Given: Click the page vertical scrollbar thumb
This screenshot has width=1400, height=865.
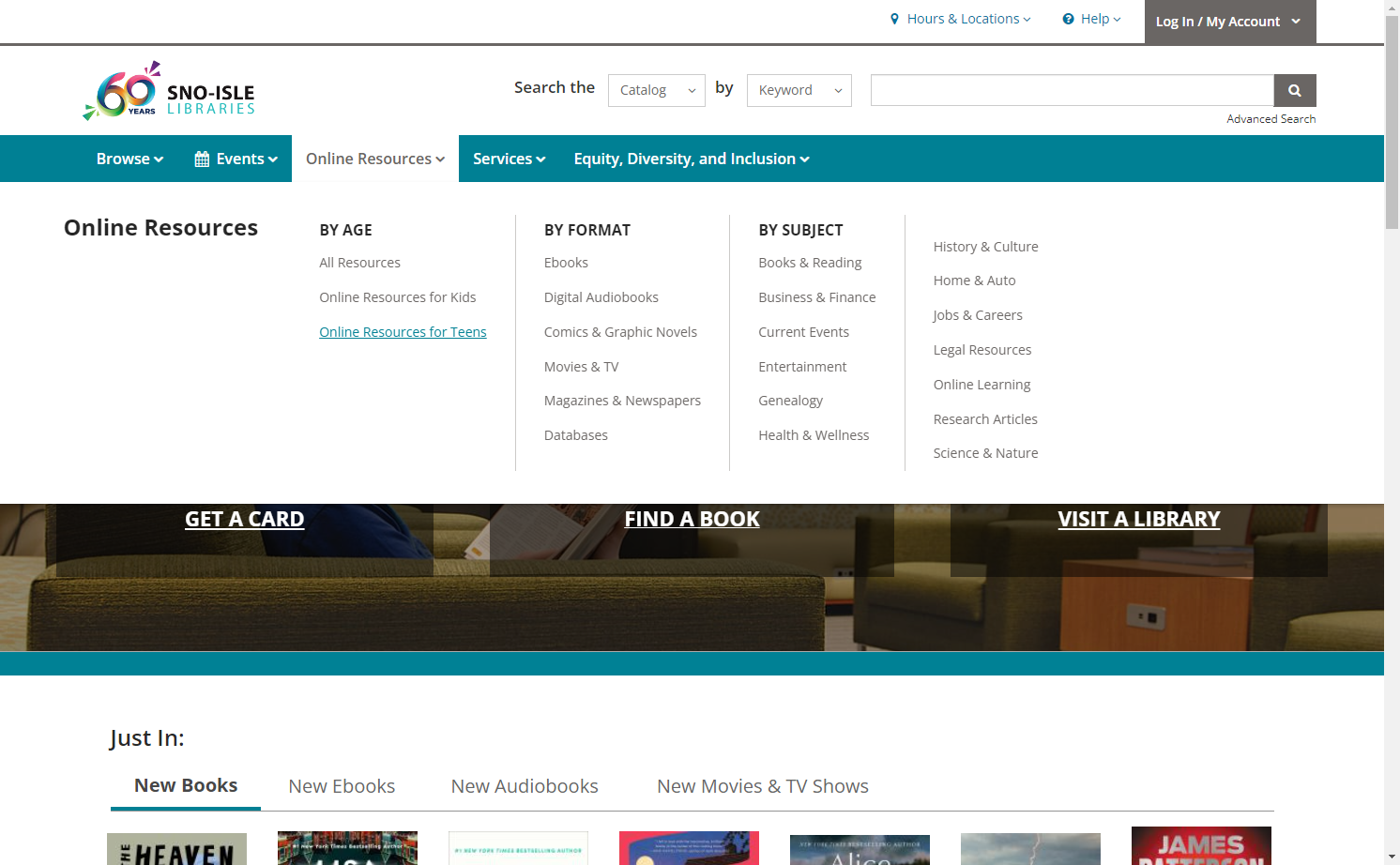Looking at the screenshot, I should [1392, 122].
